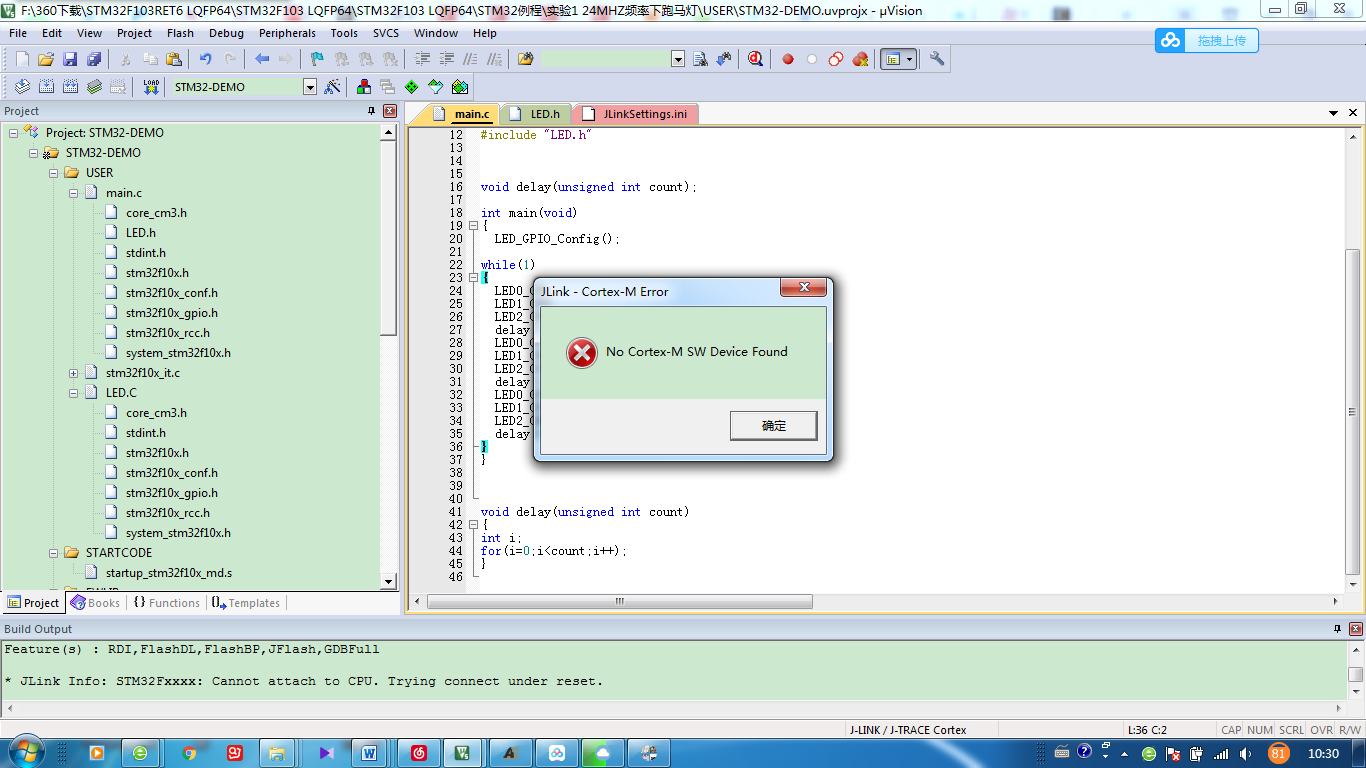Click the Build target icon
The height and width of the screenshot is (768, 1366).
coord(46,87)
